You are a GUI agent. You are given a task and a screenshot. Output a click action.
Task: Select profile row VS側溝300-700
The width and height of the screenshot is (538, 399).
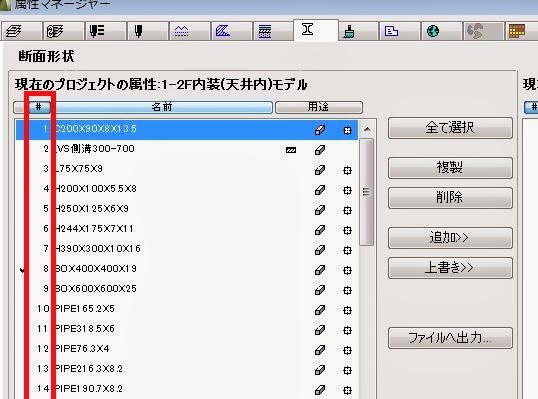tap(187, 149)
